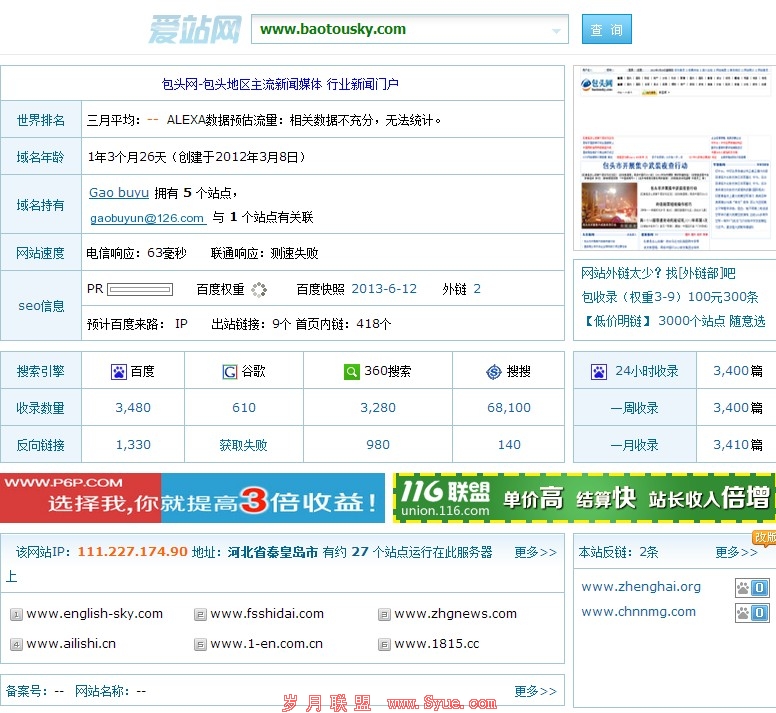This screenshot has width=776, height=713.
Task: Click the orange 改版 tag icon
Action: [x=764, y=538]
